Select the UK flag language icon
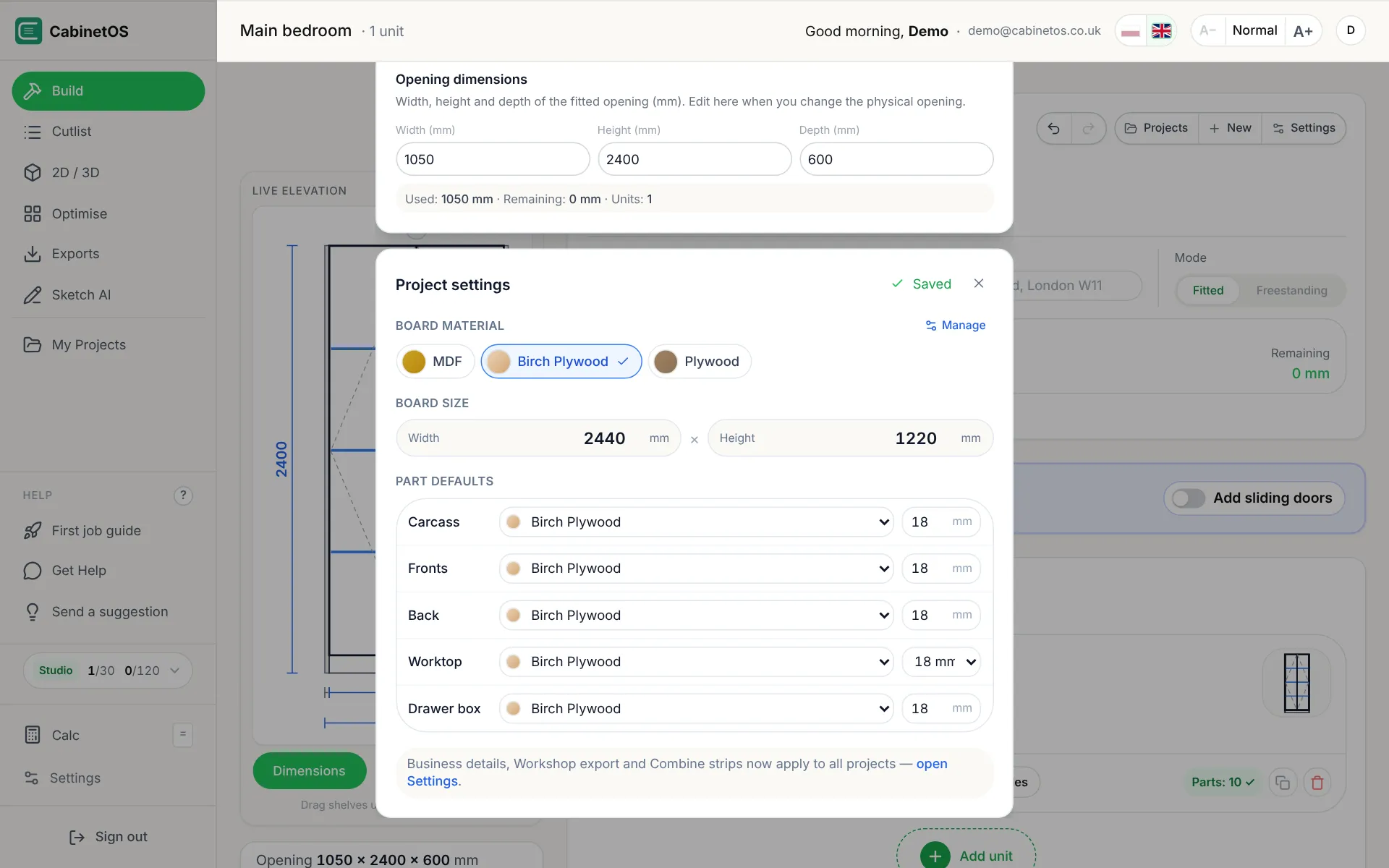The height and width of the screenshot is (868, 1389). tap(1161, 31)
